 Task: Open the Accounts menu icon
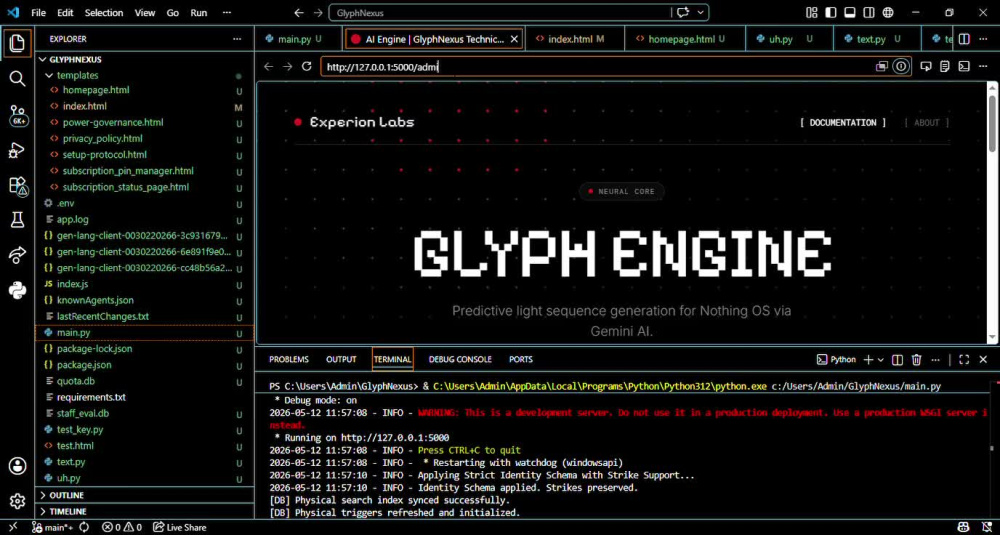[17, 465]
